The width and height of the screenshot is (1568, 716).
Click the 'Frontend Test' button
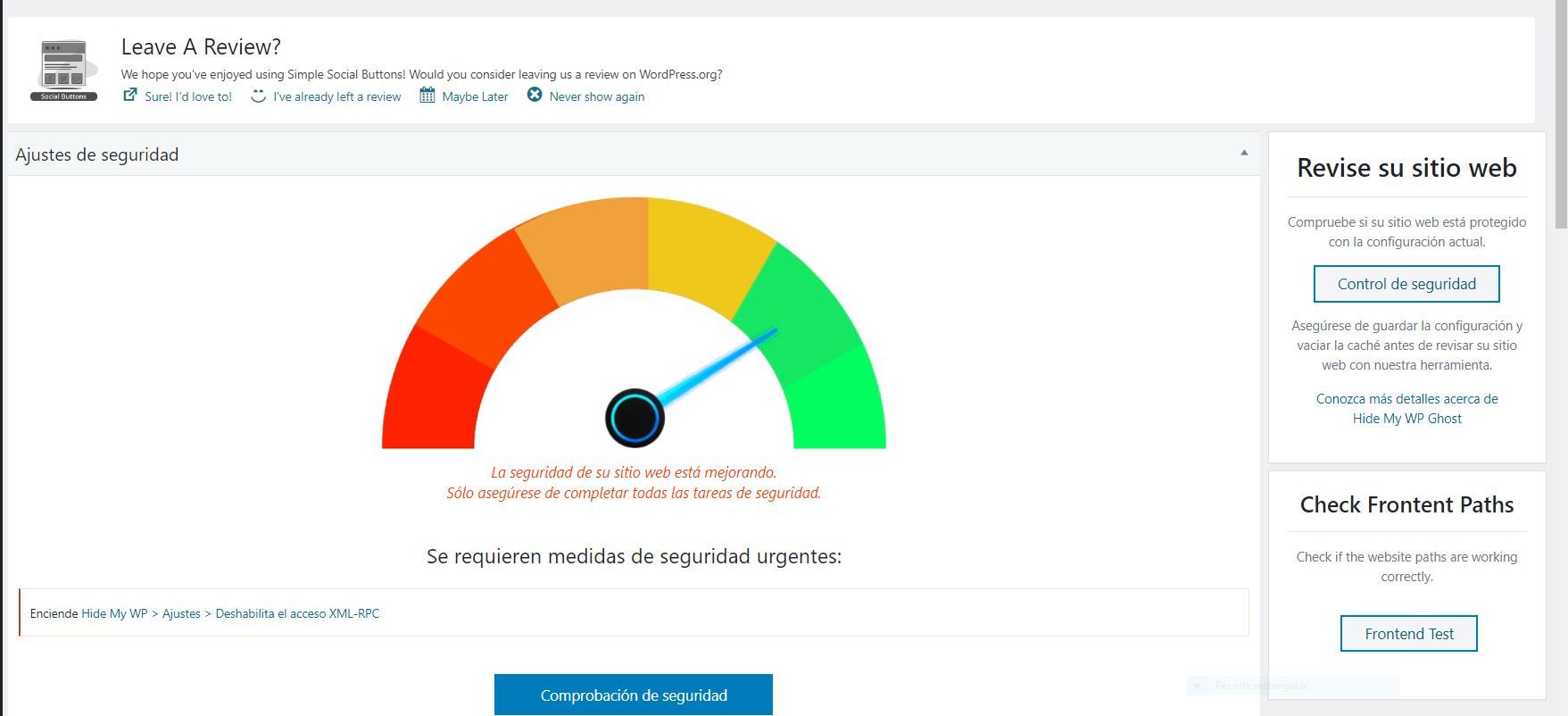(1409, 634)
